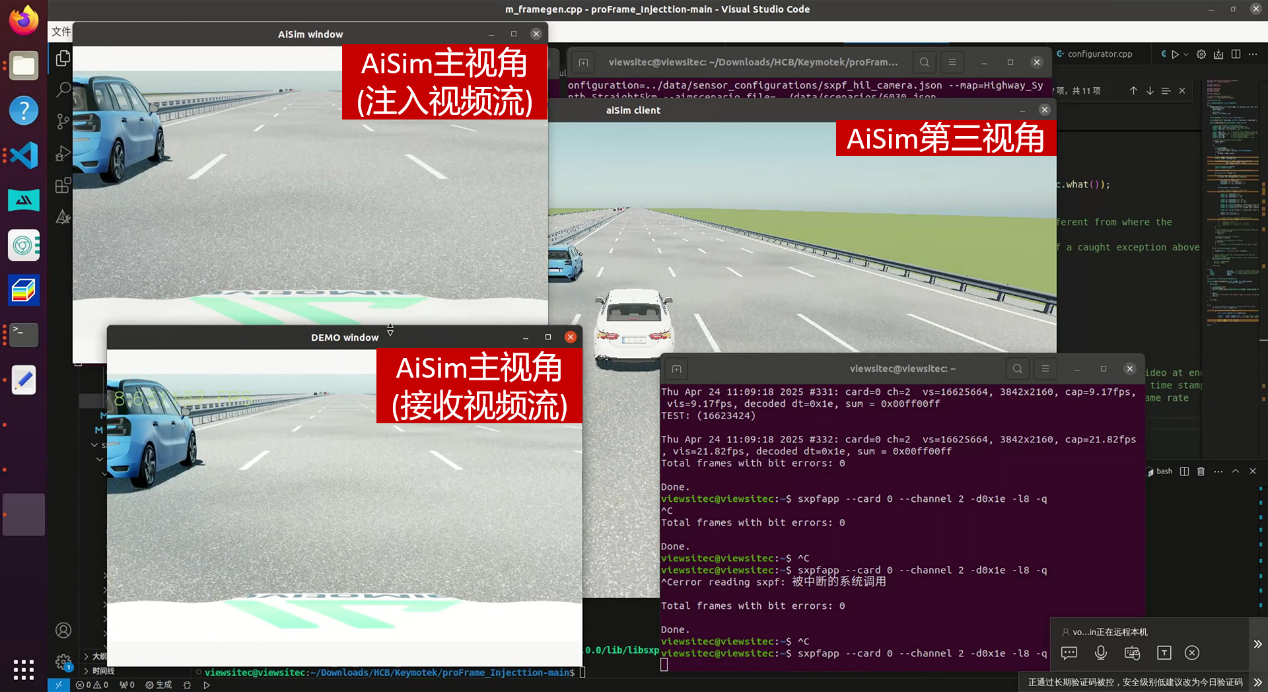Screen dimensions: 1268x692
Task: Switch to the configurator.cpp editor tab
Action: click(x=1098, y=54)
